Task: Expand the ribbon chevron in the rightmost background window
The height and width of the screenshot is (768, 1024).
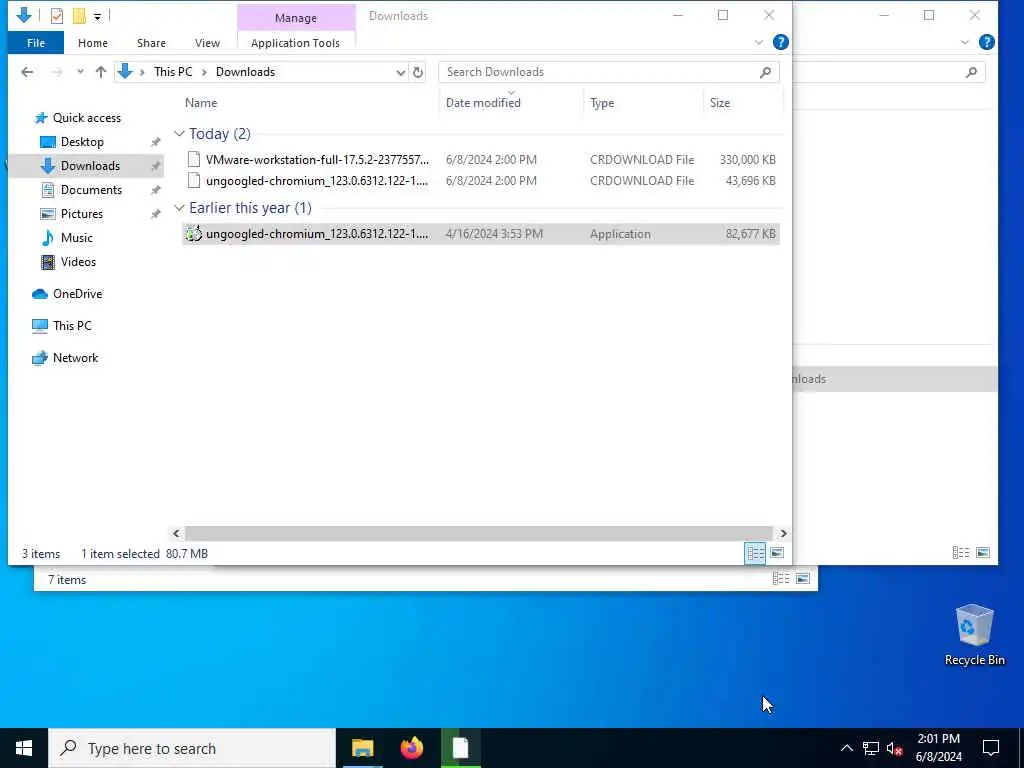Action: click(965, 42)
